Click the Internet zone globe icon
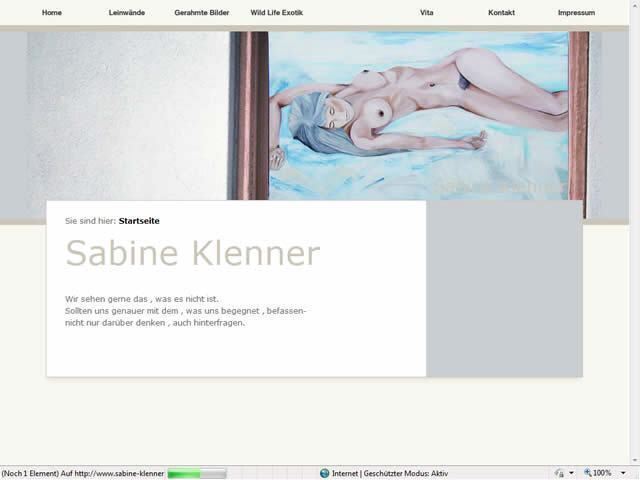This screenshot has width=640, height=480. [325, 473]
